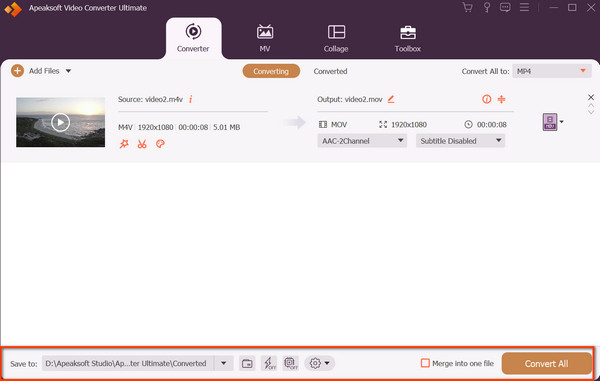Open the gear settings dropdown

[320, 363]
